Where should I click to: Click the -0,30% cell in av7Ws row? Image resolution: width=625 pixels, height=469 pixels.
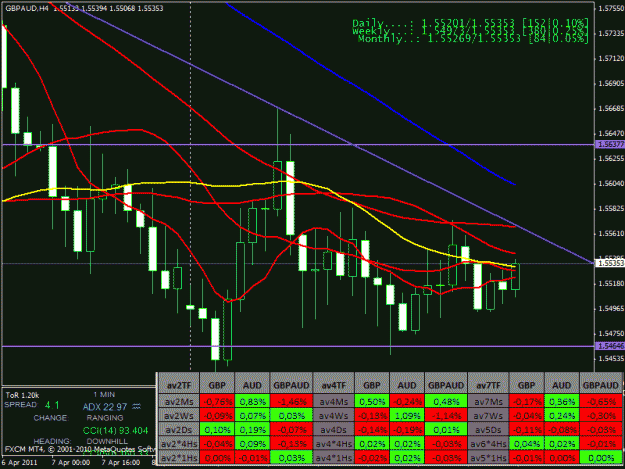coord(601,416)
